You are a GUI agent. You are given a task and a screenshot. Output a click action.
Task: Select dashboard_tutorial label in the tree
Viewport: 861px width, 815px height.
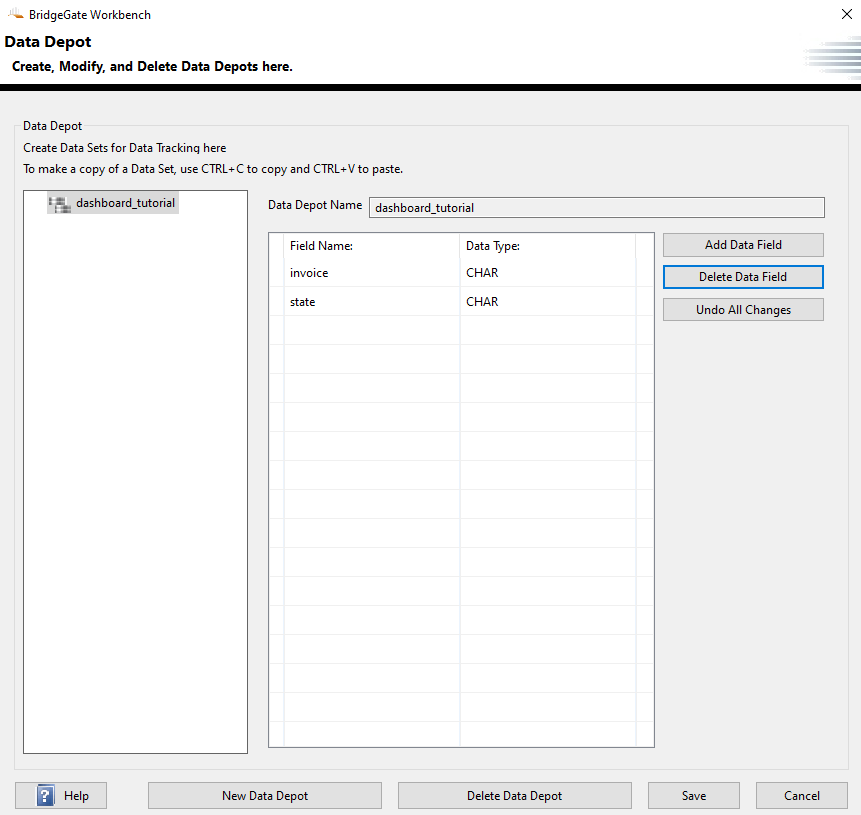point(125,203)
